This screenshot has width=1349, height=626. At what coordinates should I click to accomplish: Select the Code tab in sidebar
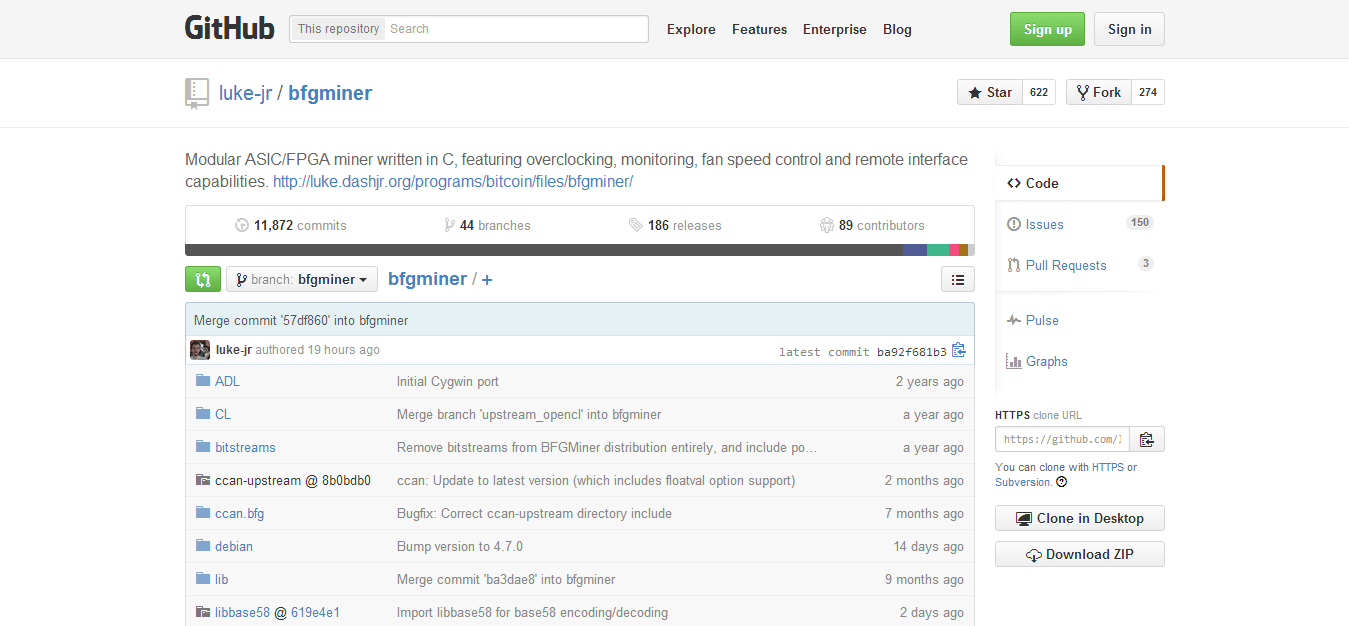[x=1080, y=183]
